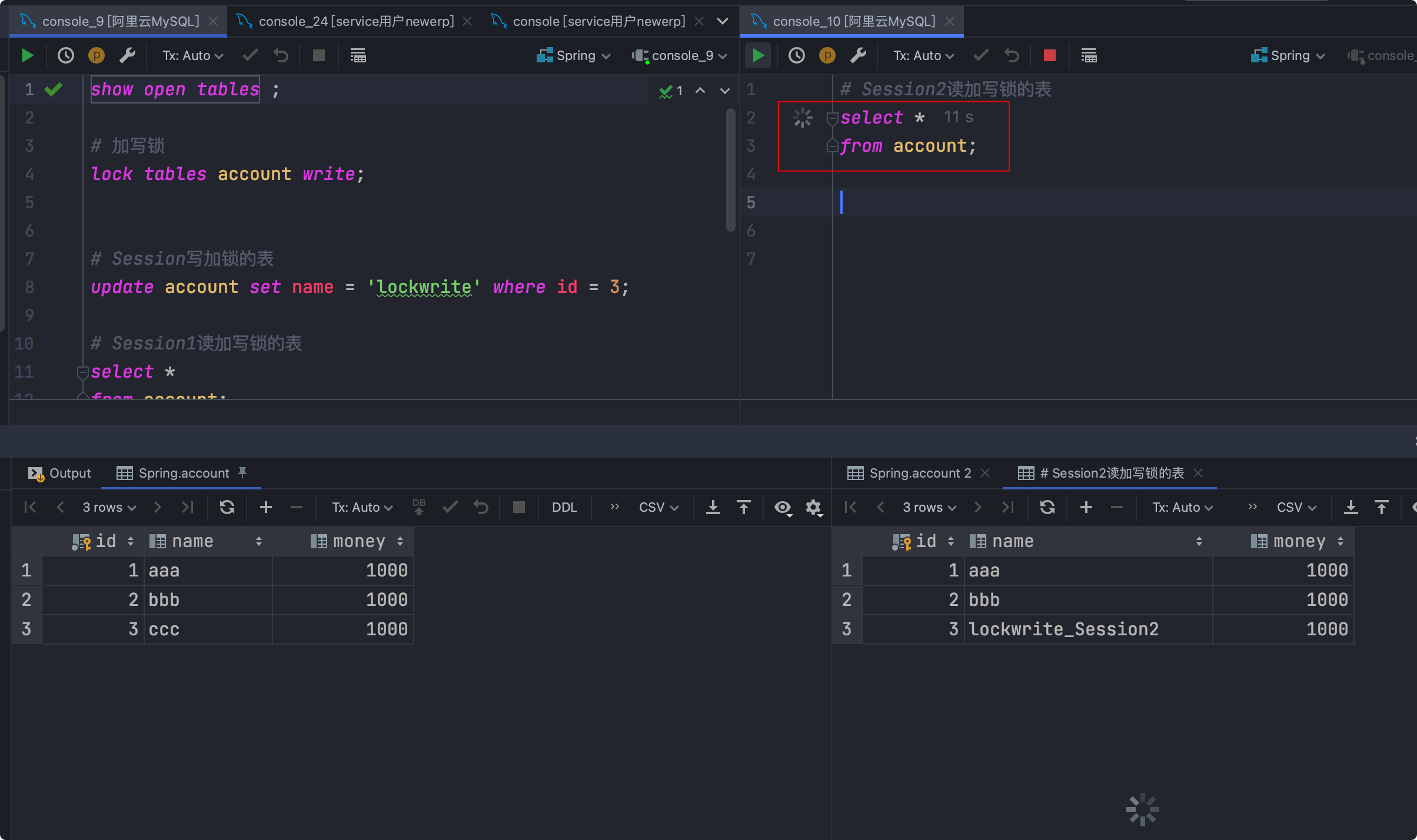Stop the running query in console_10
The height and width of the screenshot is (840, 1417).
1049,56
